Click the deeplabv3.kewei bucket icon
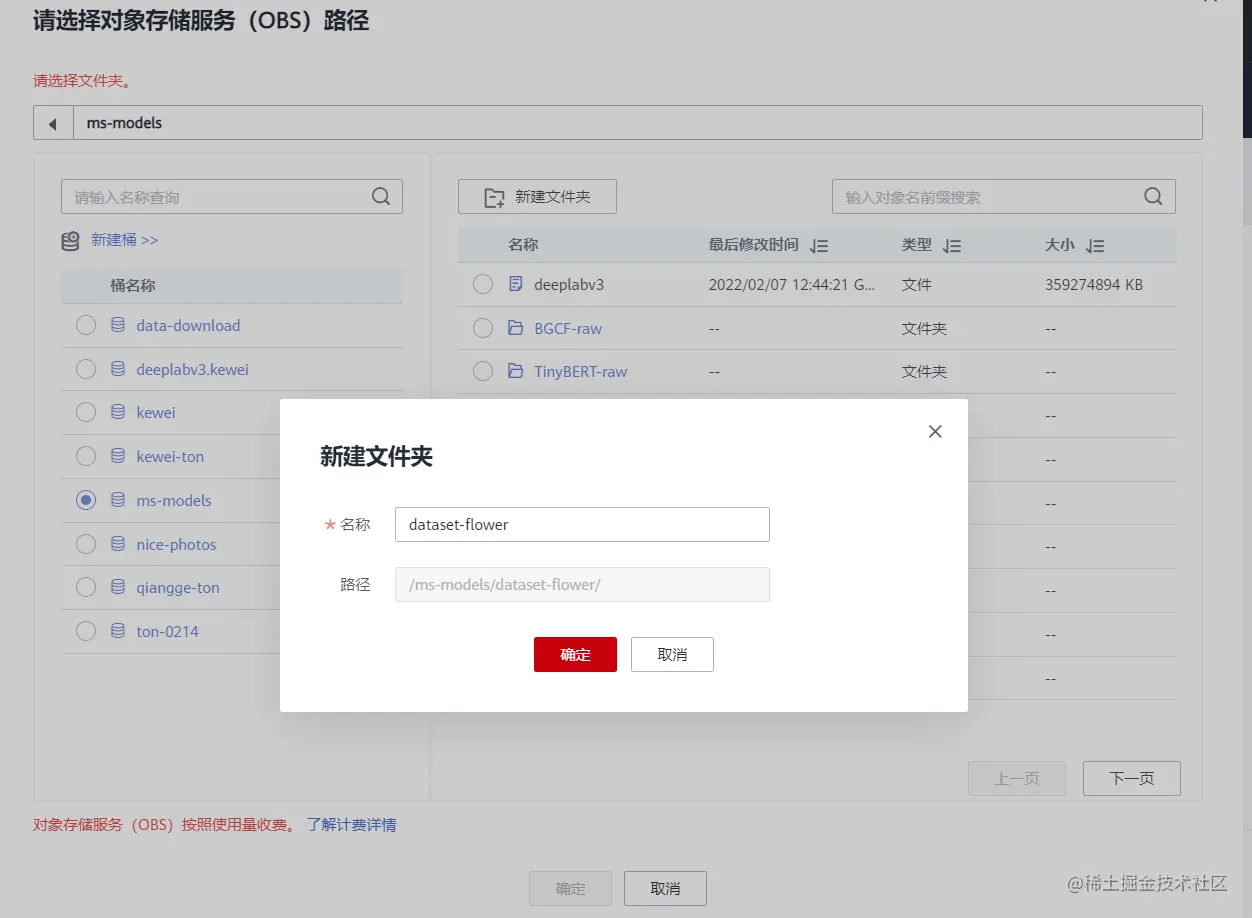This screenshot has width=1252, height=918. coord(118,369)
